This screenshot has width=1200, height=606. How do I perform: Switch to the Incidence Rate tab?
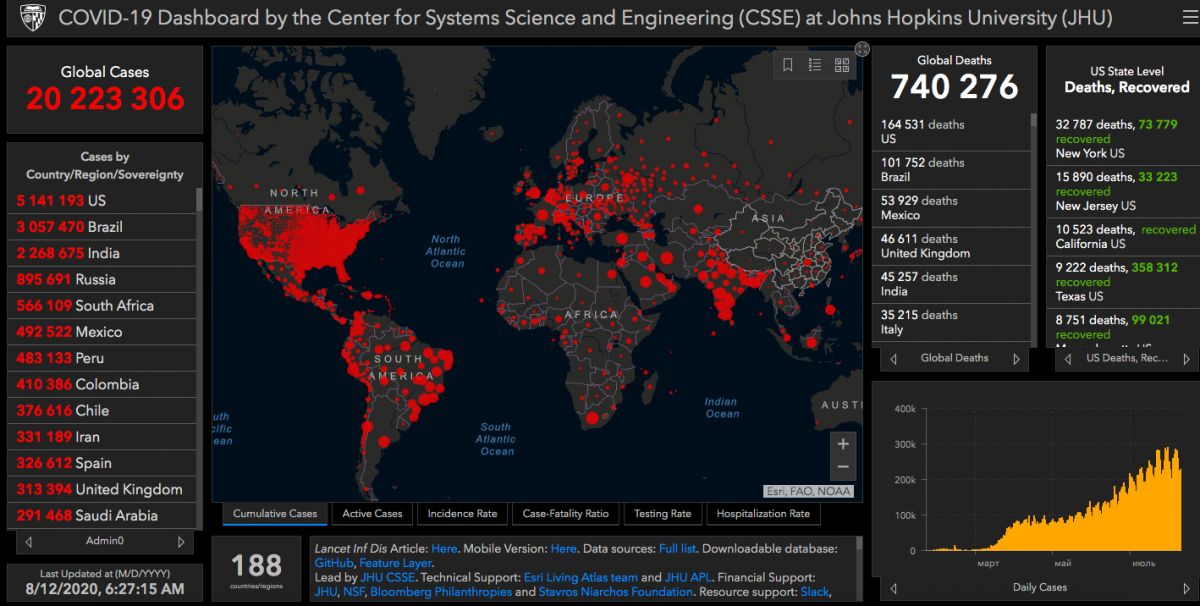pos(462,514)
